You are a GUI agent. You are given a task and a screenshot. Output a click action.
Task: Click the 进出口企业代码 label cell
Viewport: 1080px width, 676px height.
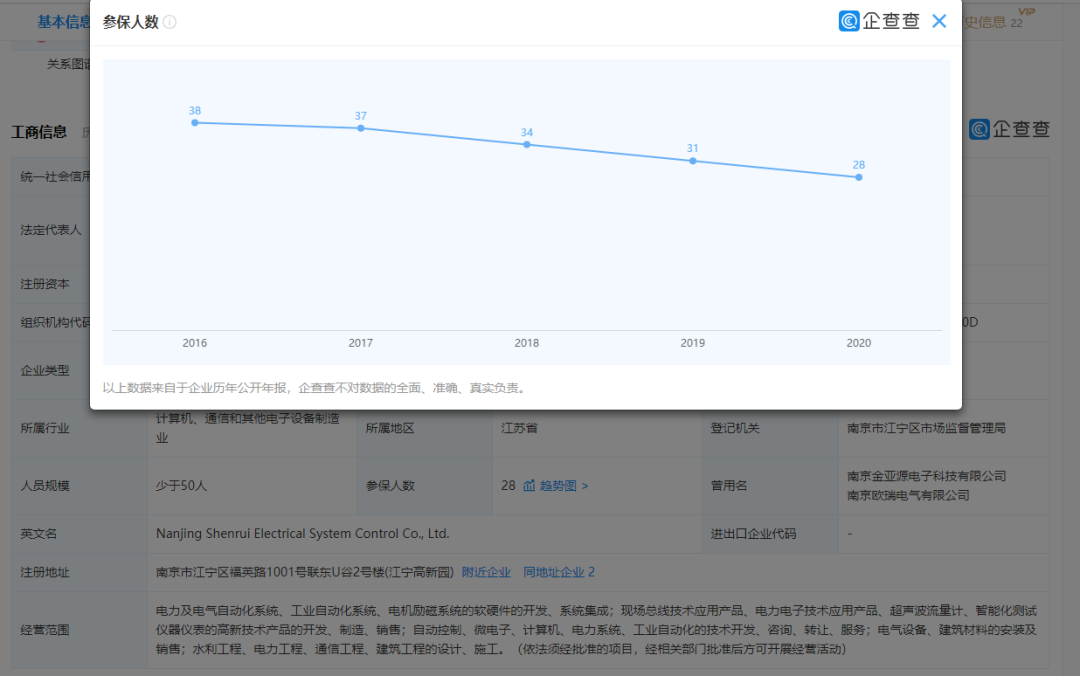pyautogui.click(x=770, y=534)
